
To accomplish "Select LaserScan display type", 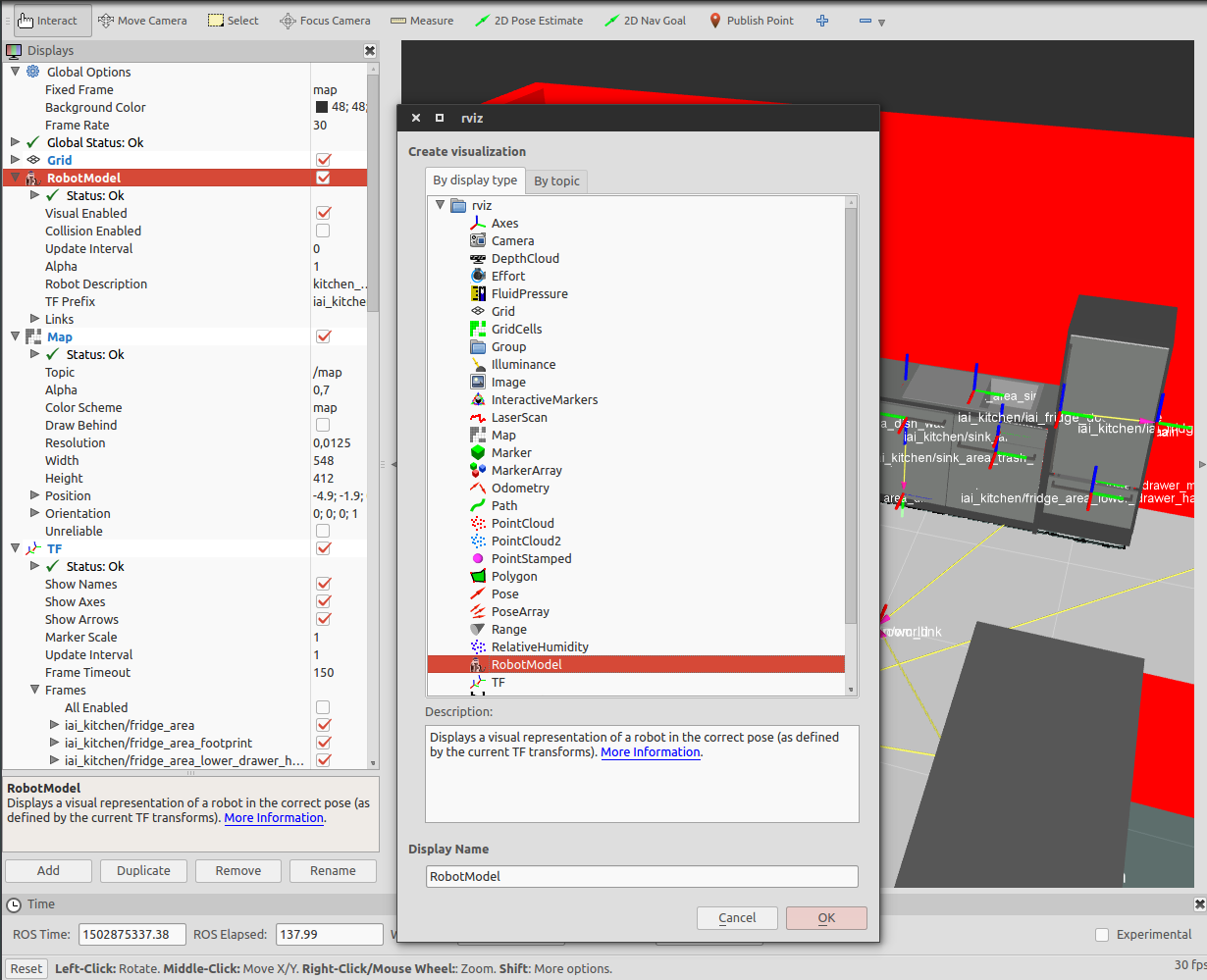I will (519, 417).
